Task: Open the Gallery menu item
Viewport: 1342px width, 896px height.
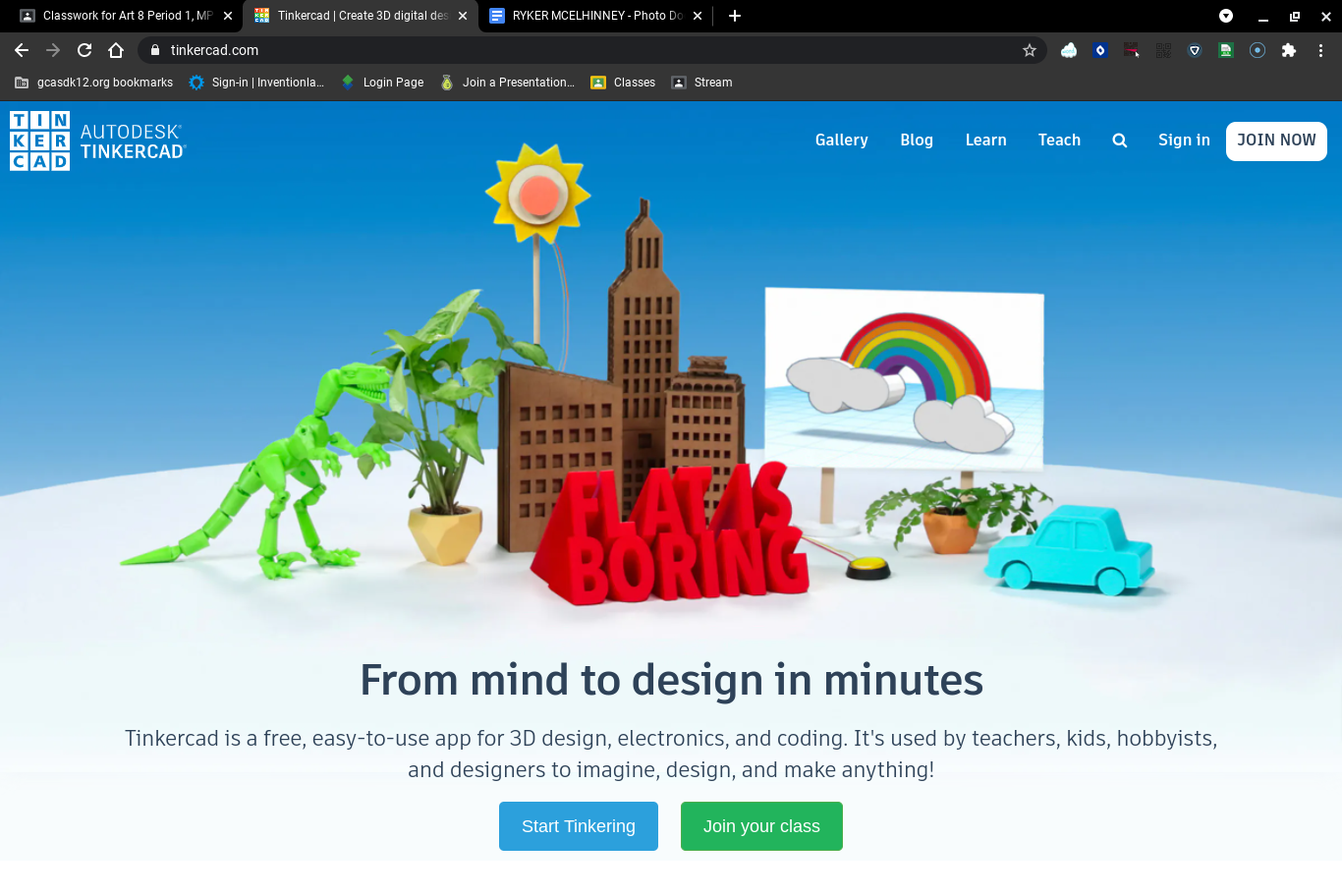Action: (842, 140)
